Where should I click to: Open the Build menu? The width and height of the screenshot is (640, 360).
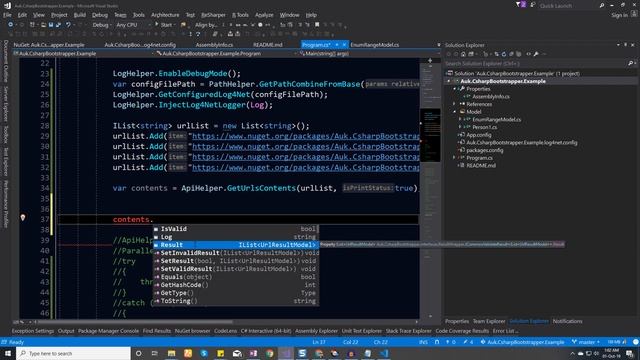click(80, 15)
